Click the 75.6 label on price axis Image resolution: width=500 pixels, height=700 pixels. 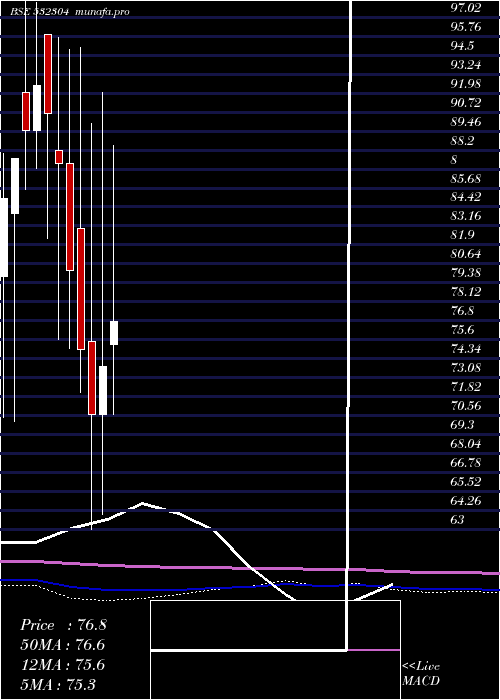[x=462, y=330]
